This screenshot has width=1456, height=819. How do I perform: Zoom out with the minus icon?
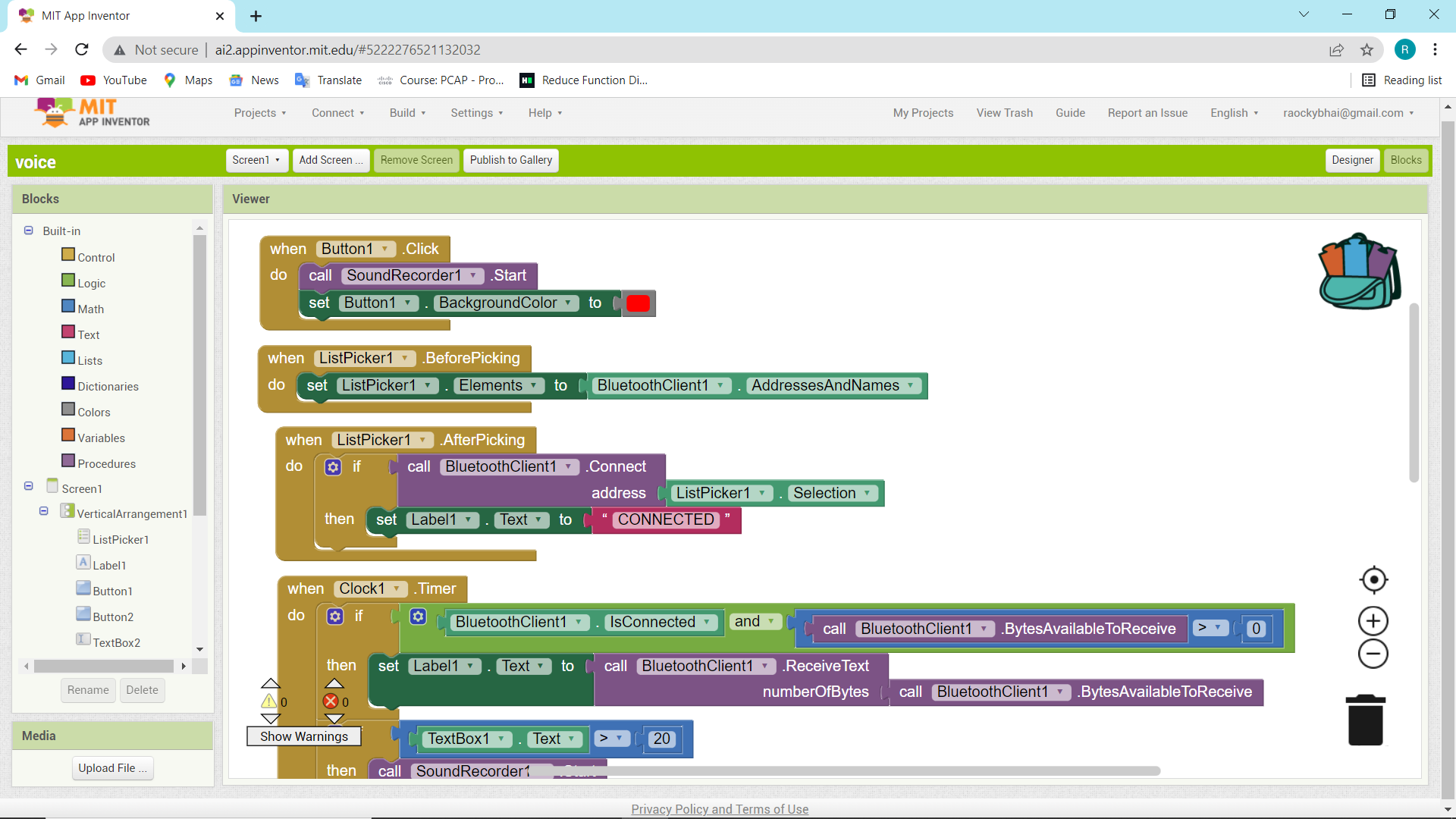pos(1373,654)
